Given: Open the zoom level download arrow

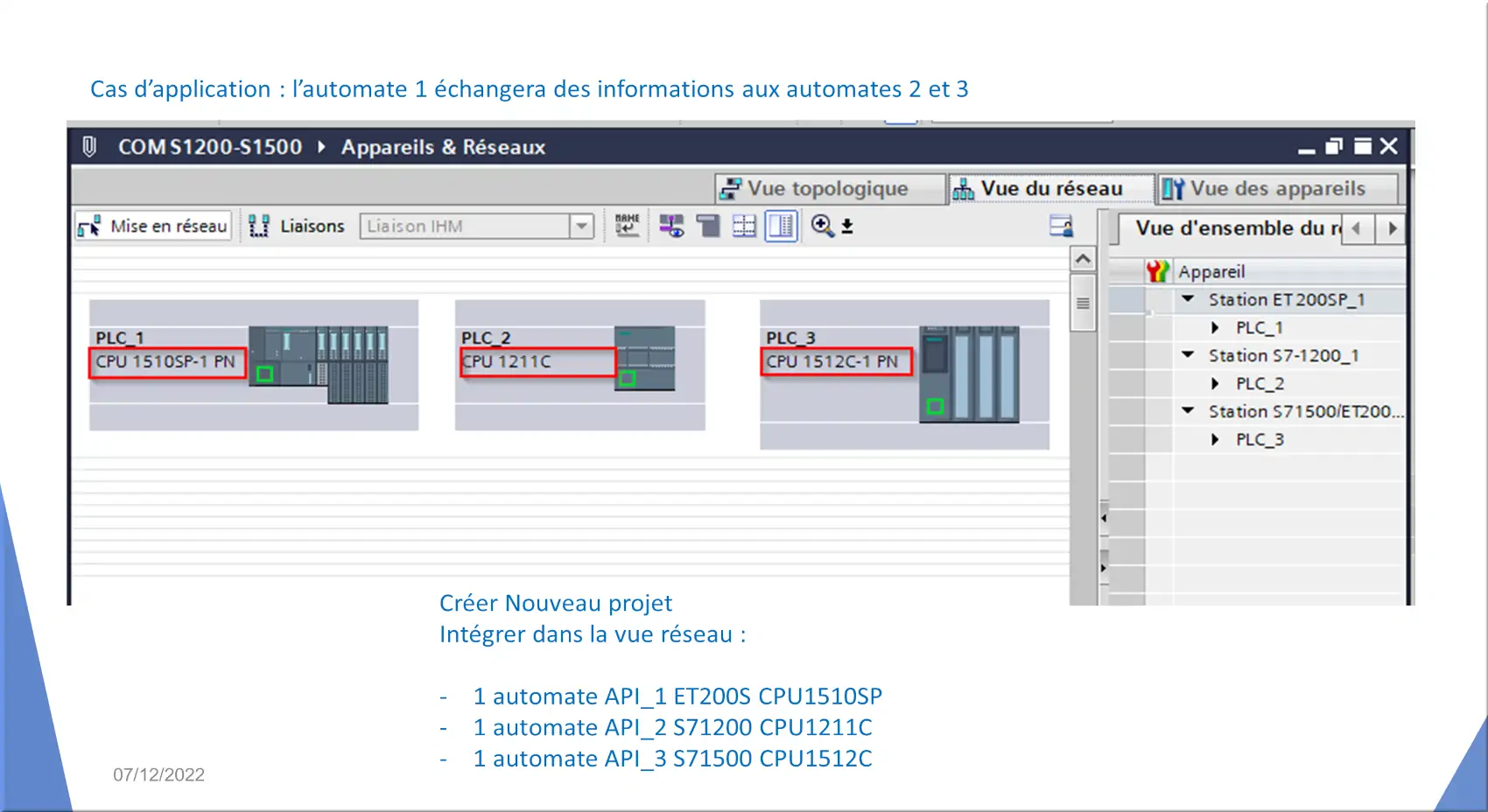Looking at the screenshot, I should [847, 227].
